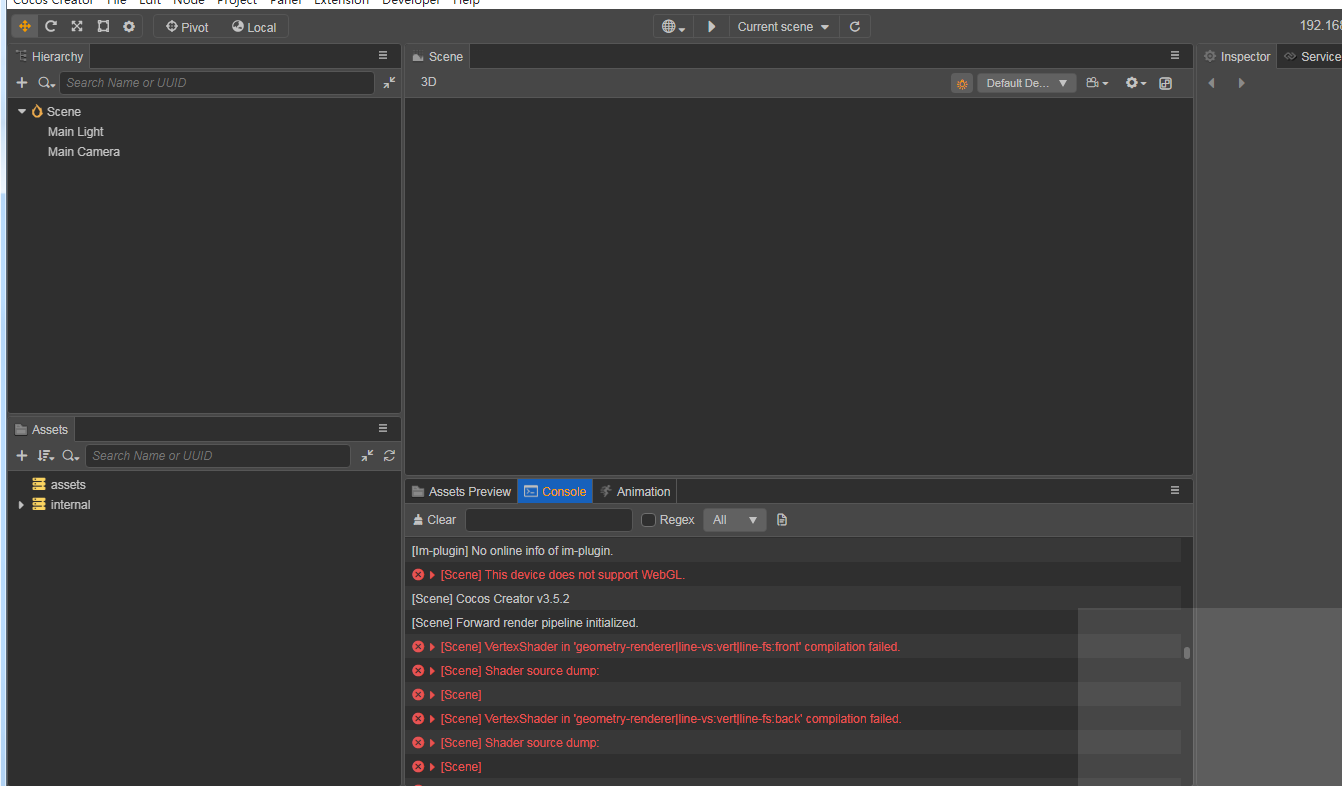The height and width of the screenshot is (786, 1342).
Task: Select the Scale transform tool
Action: pyautogui.click(x=76, y=26)
